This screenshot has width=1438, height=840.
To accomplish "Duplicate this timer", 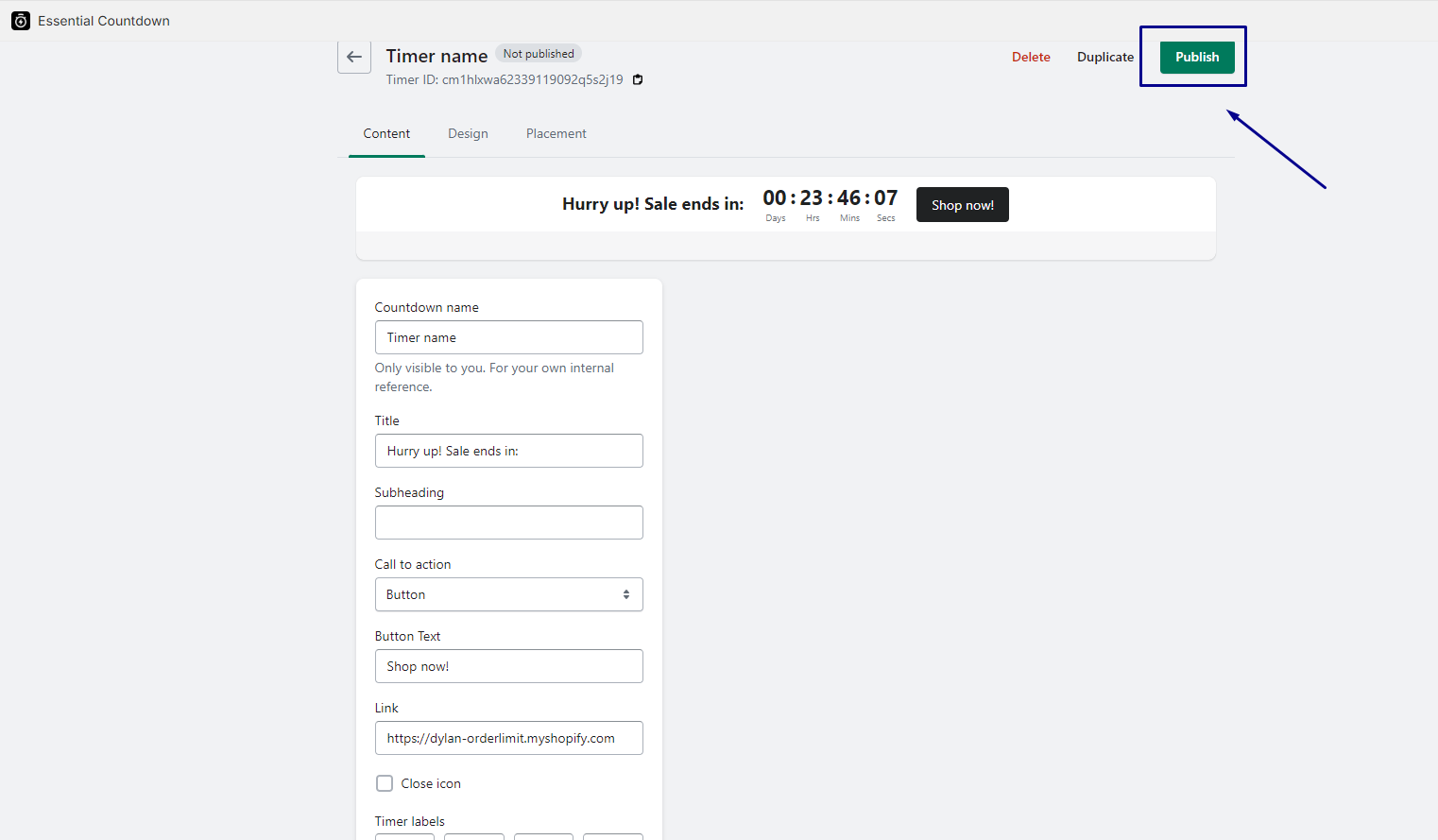I will pos(1105,57).
